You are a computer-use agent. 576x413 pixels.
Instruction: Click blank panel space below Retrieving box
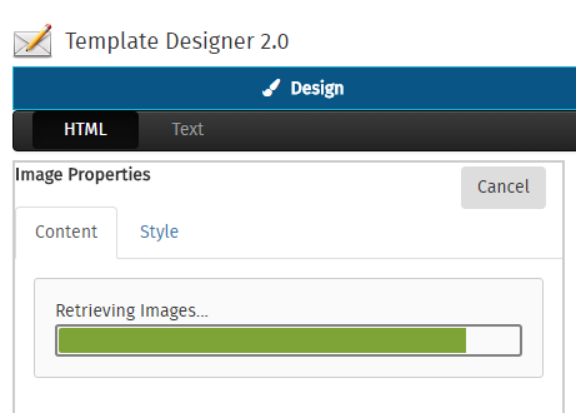click(x=288, y=395)
